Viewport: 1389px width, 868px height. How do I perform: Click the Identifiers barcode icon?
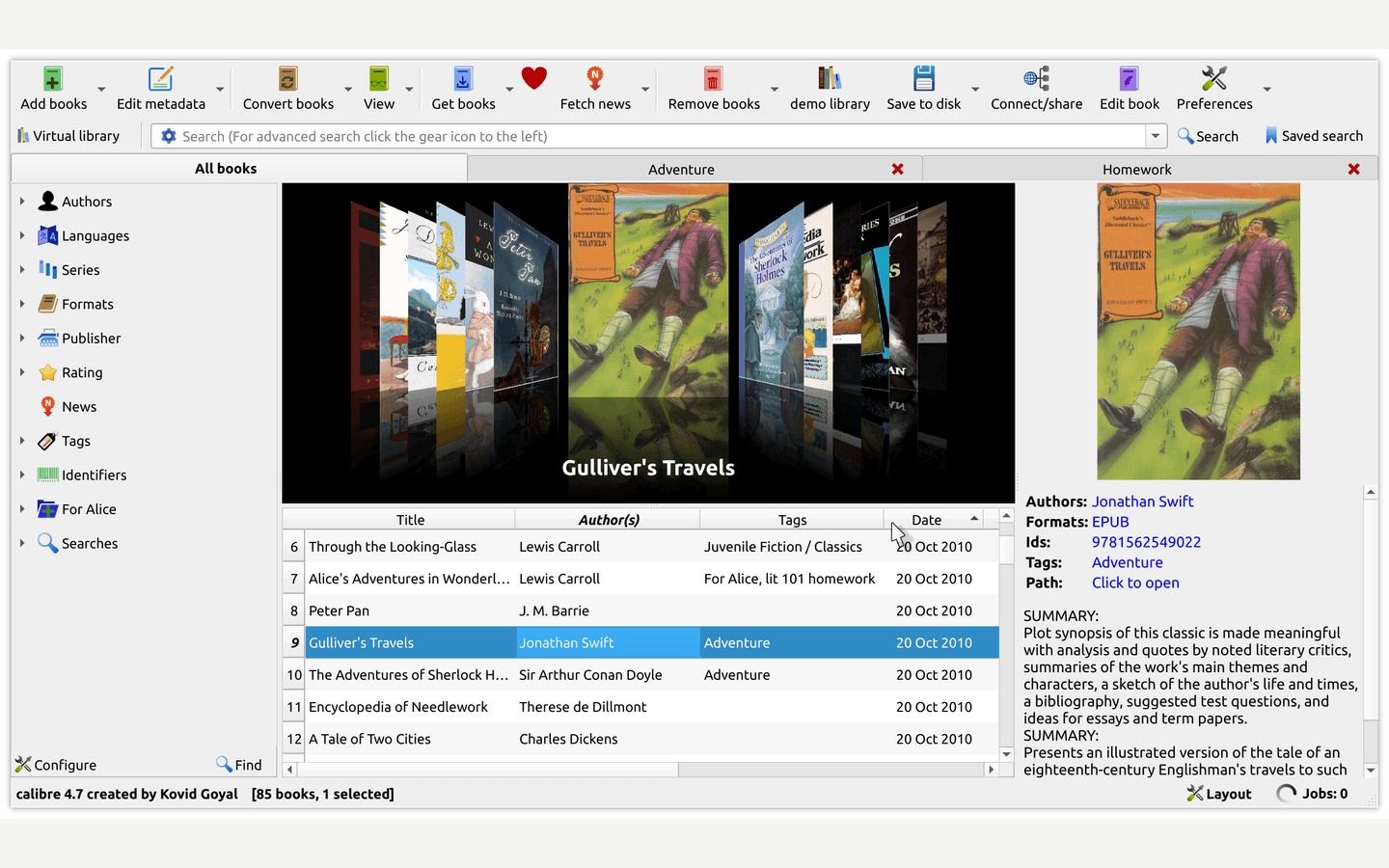(47, 475)
